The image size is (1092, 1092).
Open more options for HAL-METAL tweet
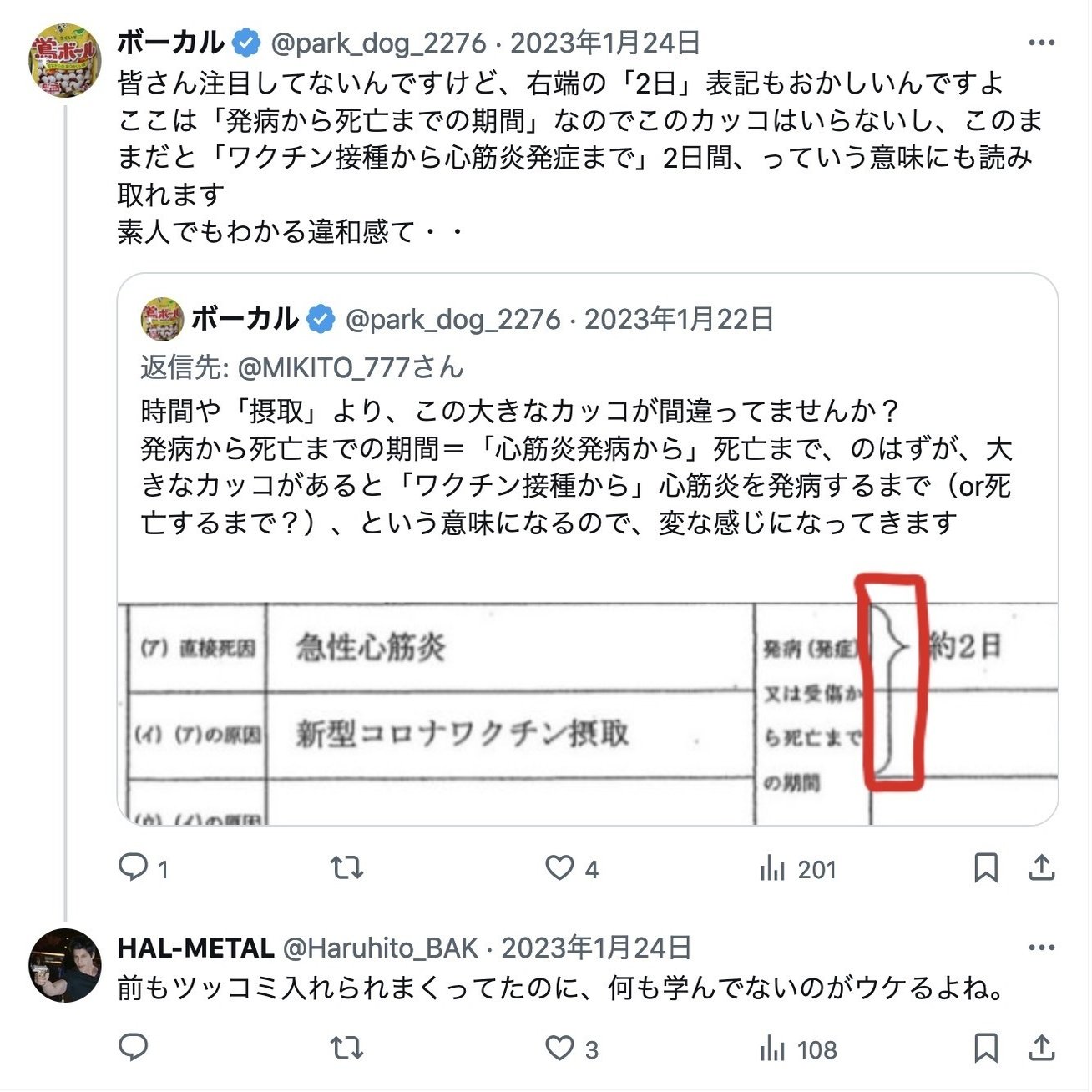point(1041,948)
